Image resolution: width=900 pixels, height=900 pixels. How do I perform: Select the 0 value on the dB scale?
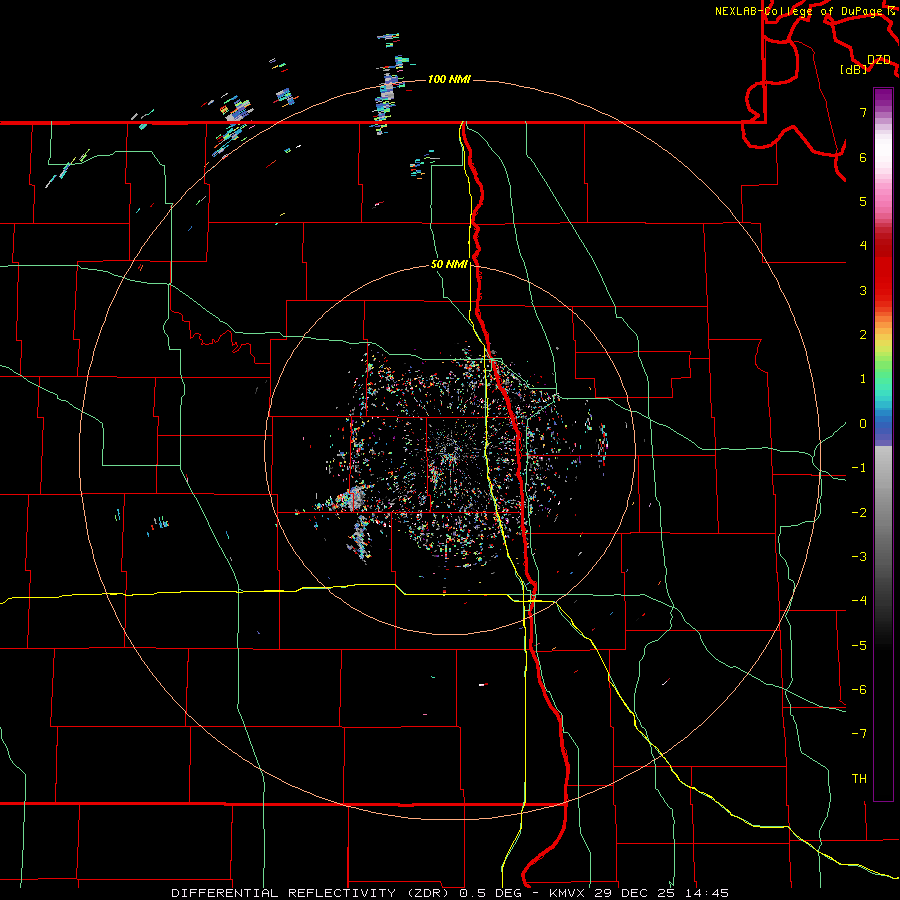pyautogui.click(x=863, y=424)
